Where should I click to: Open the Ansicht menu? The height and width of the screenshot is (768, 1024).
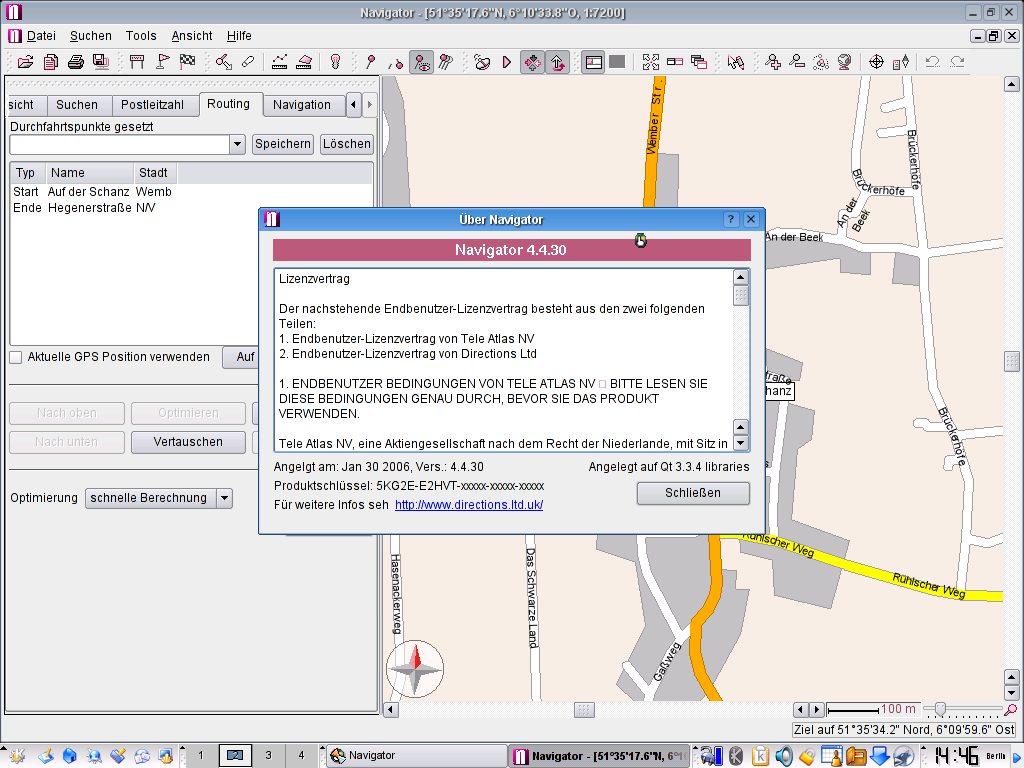[192, 36]
